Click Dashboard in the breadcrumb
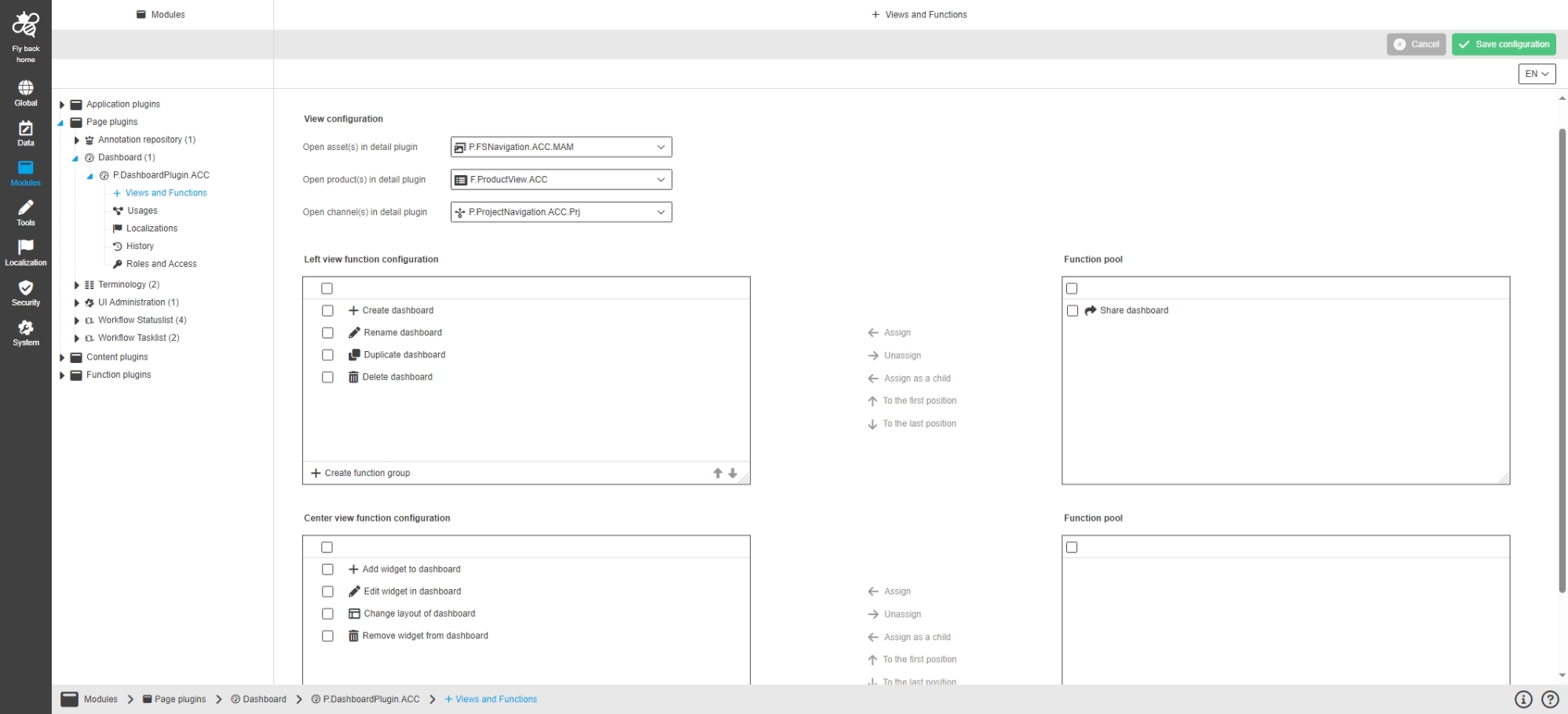This screenshot has width=1568, height=714. [258, 699]
